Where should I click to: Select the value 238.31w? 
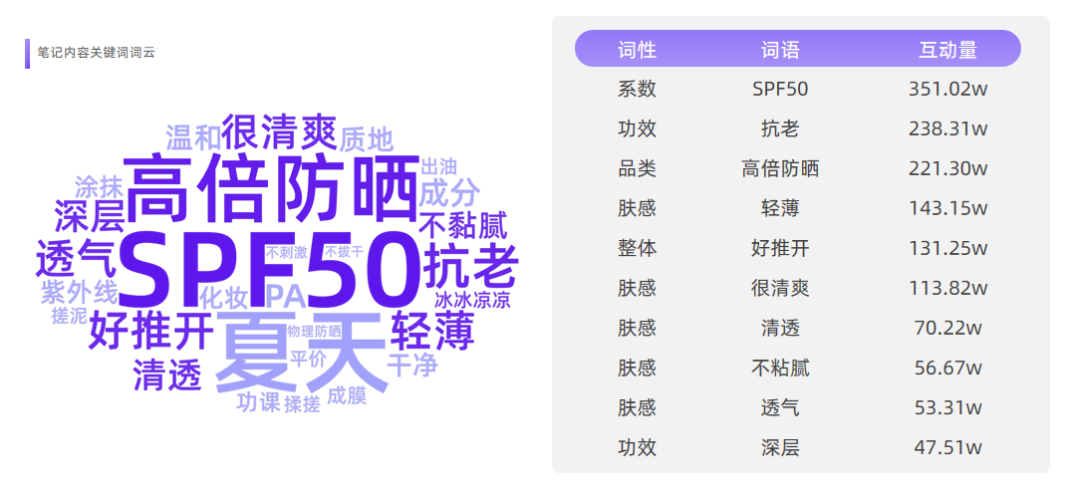coord(948,129)
